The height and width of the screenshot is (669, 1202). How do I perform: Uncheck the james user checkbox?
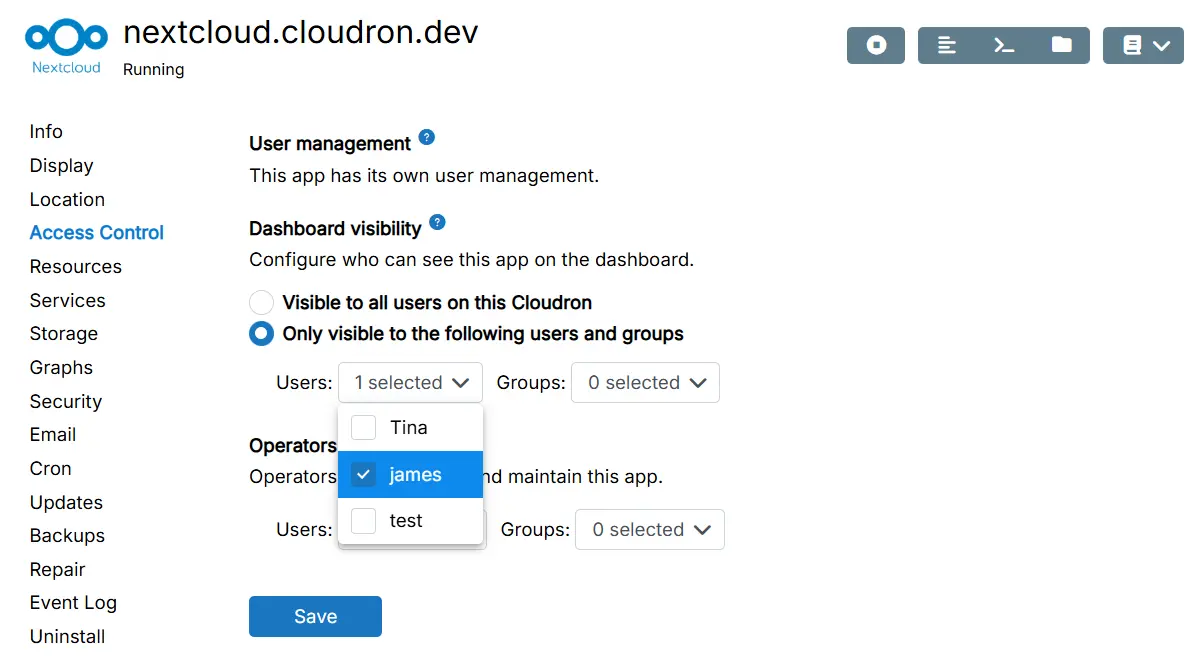click(x=364, y=475)
